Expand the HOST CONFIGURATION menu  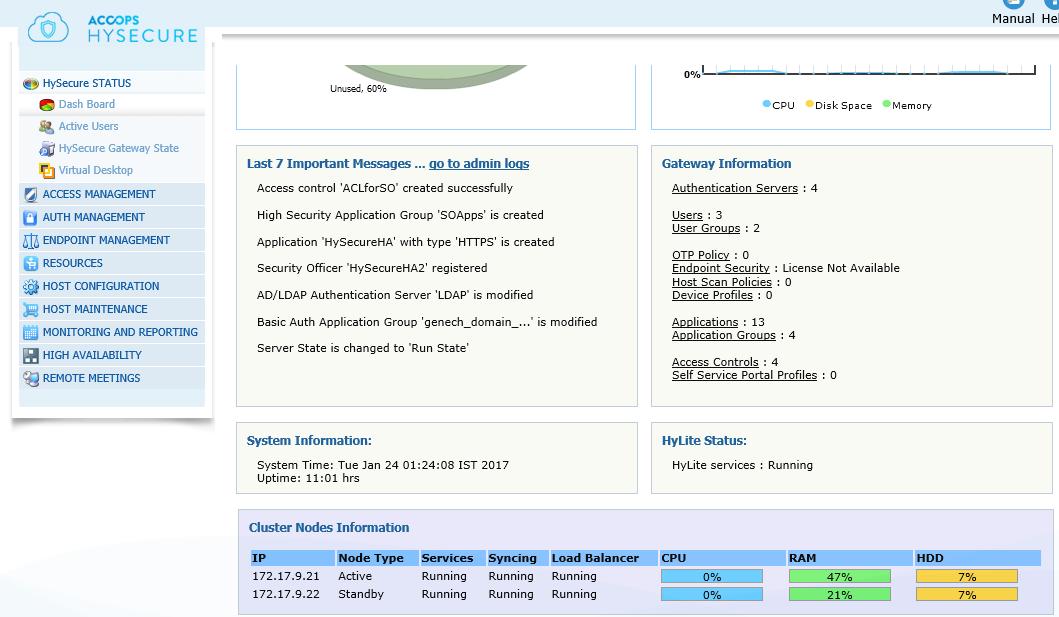click(101, 286)
